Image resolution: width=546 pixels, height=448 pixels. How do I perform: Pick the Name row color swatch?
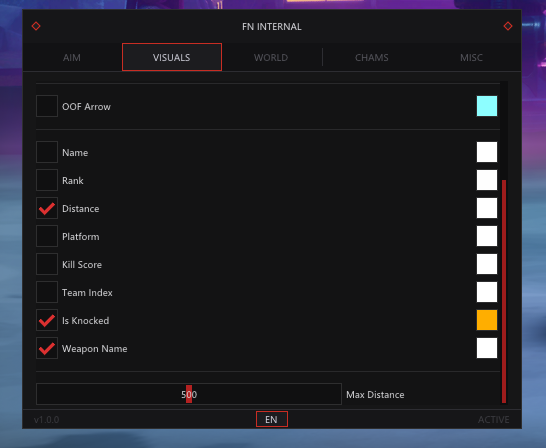pyautogui.click(x=487, y=152)
